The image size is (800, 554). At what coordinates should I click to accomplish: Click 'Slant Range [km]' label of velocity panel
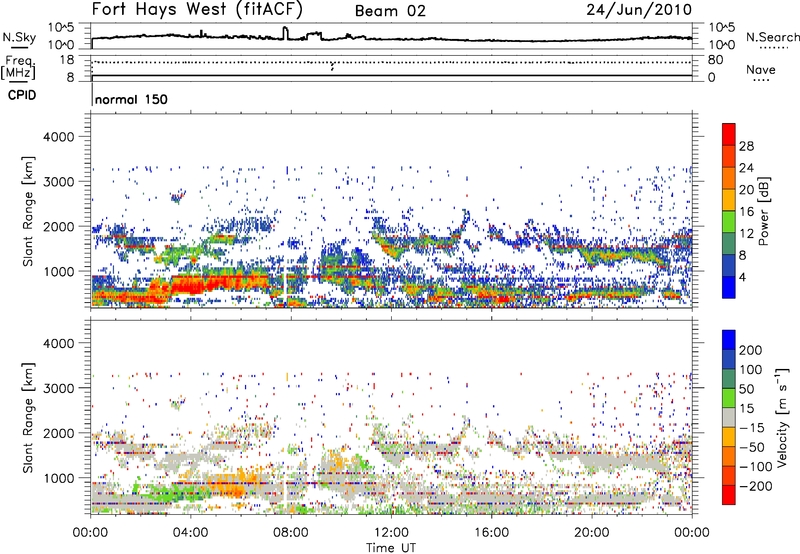pyautogui.click(x=28, y=418)
